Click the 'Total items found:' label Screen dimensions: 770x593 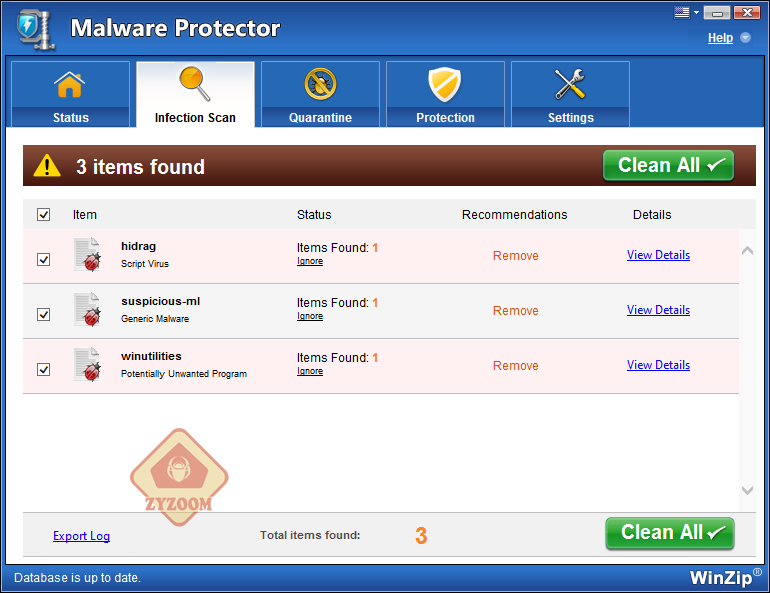pyautogui.click(x=310, y=535)
